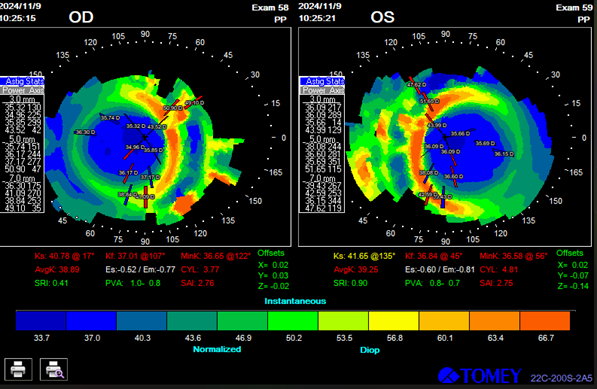Click the 35.69 D marker on OS map

coord(485,143)
